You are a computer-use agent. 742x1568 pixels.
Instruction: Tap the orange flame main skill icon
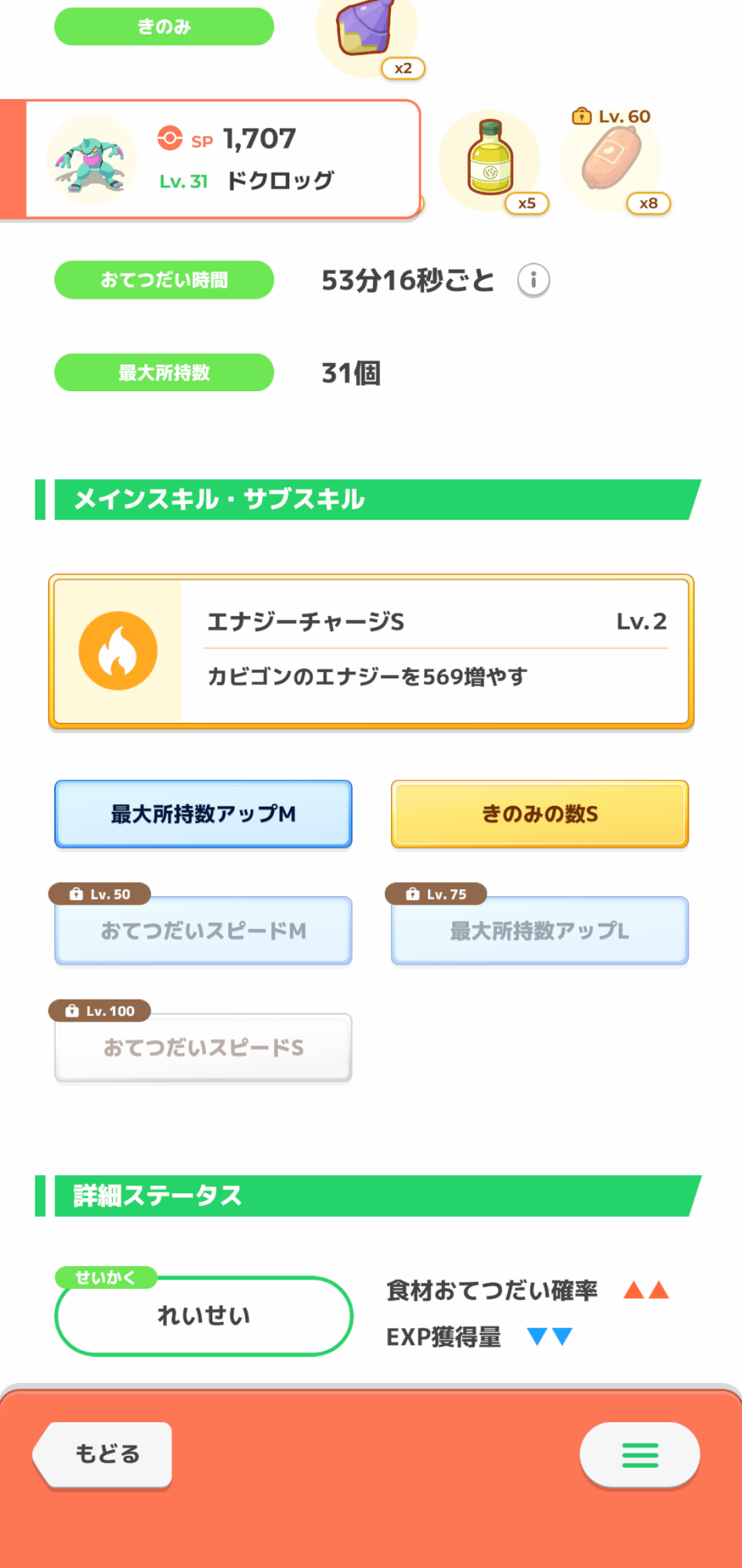point(118,651)
